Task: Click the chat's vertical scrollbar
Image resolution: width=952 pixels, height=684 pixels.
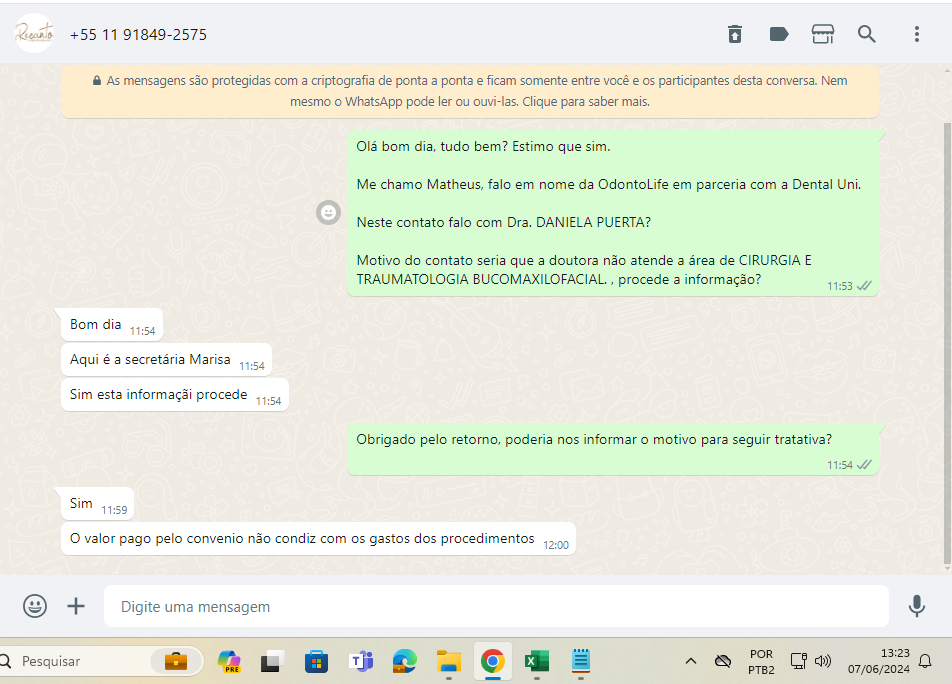Action: pyautogui.click(x=946, y=340)
